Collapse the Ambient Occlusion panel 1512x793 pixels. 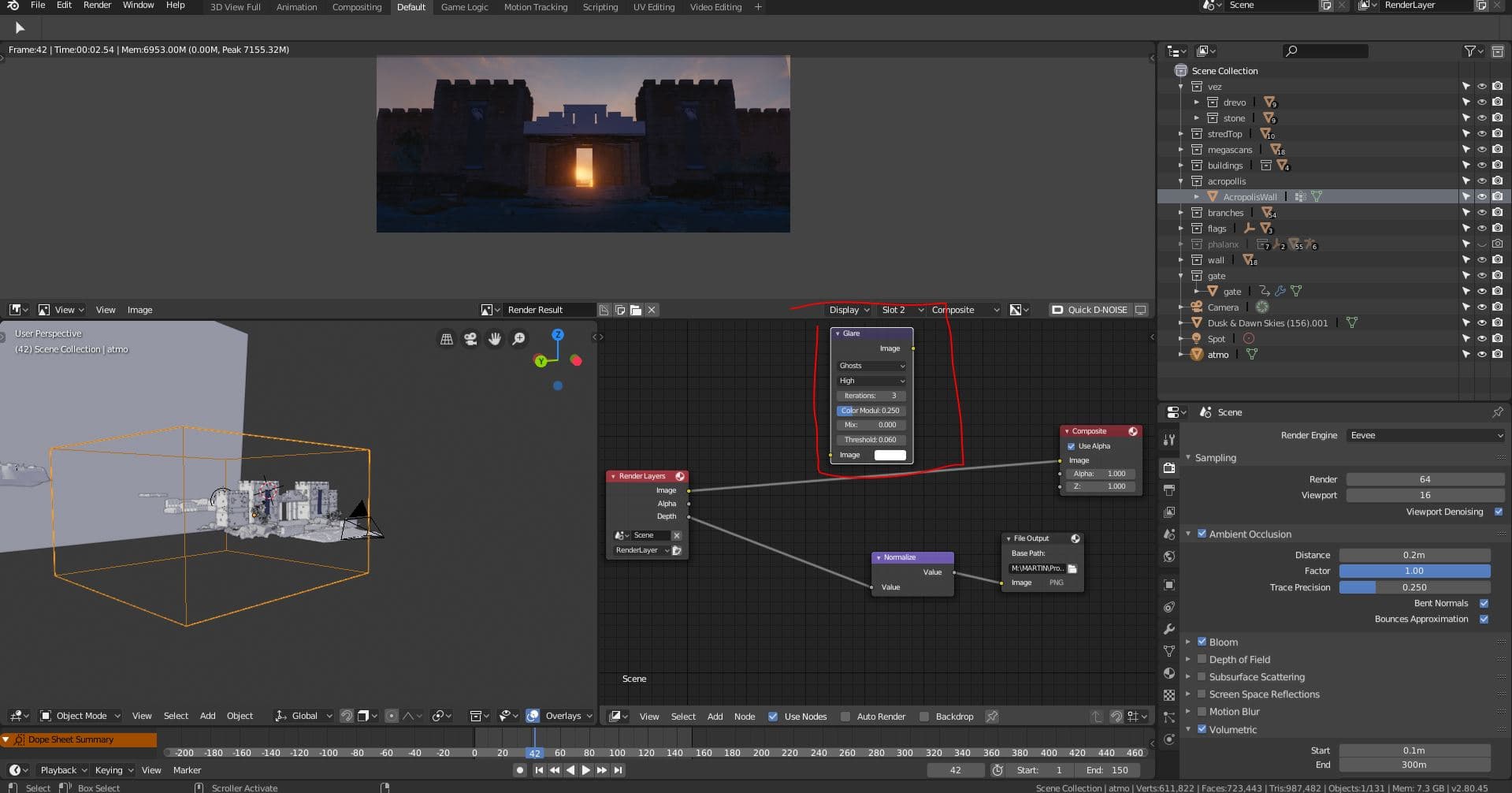click(x=1188, y=534)
